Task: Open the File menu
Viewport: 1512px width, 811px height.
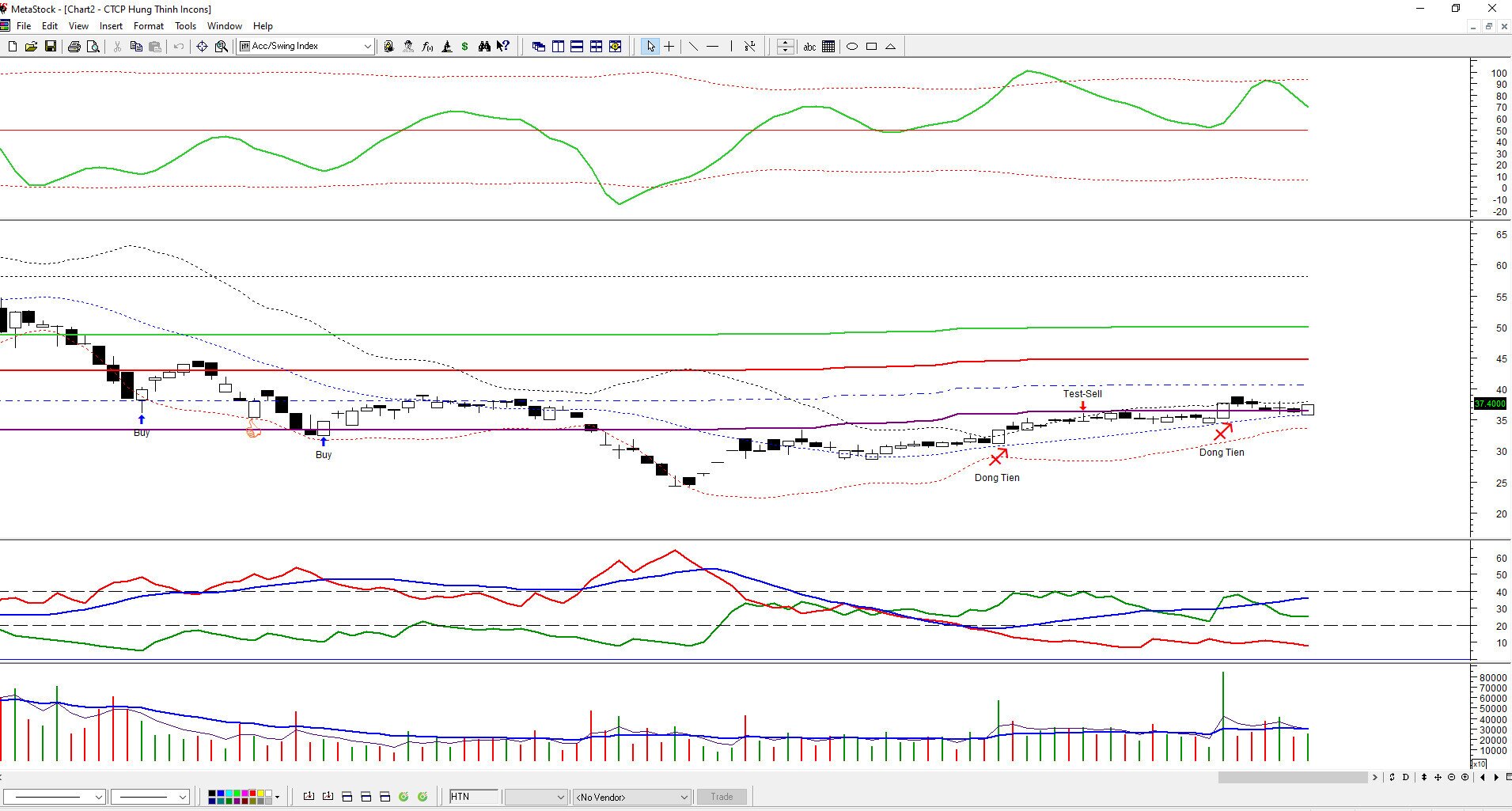Action: pos(24,26)
